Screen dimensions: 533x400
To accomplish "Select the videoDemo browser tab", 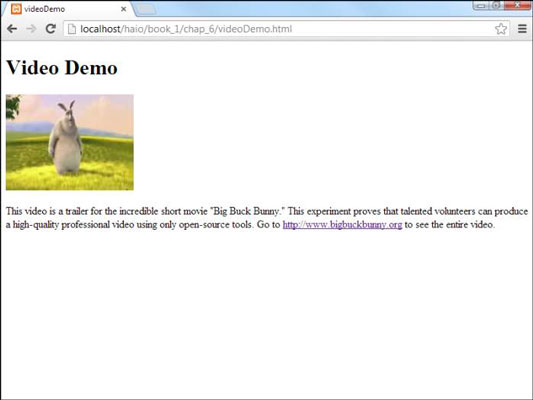I will (x=69, y=9).
